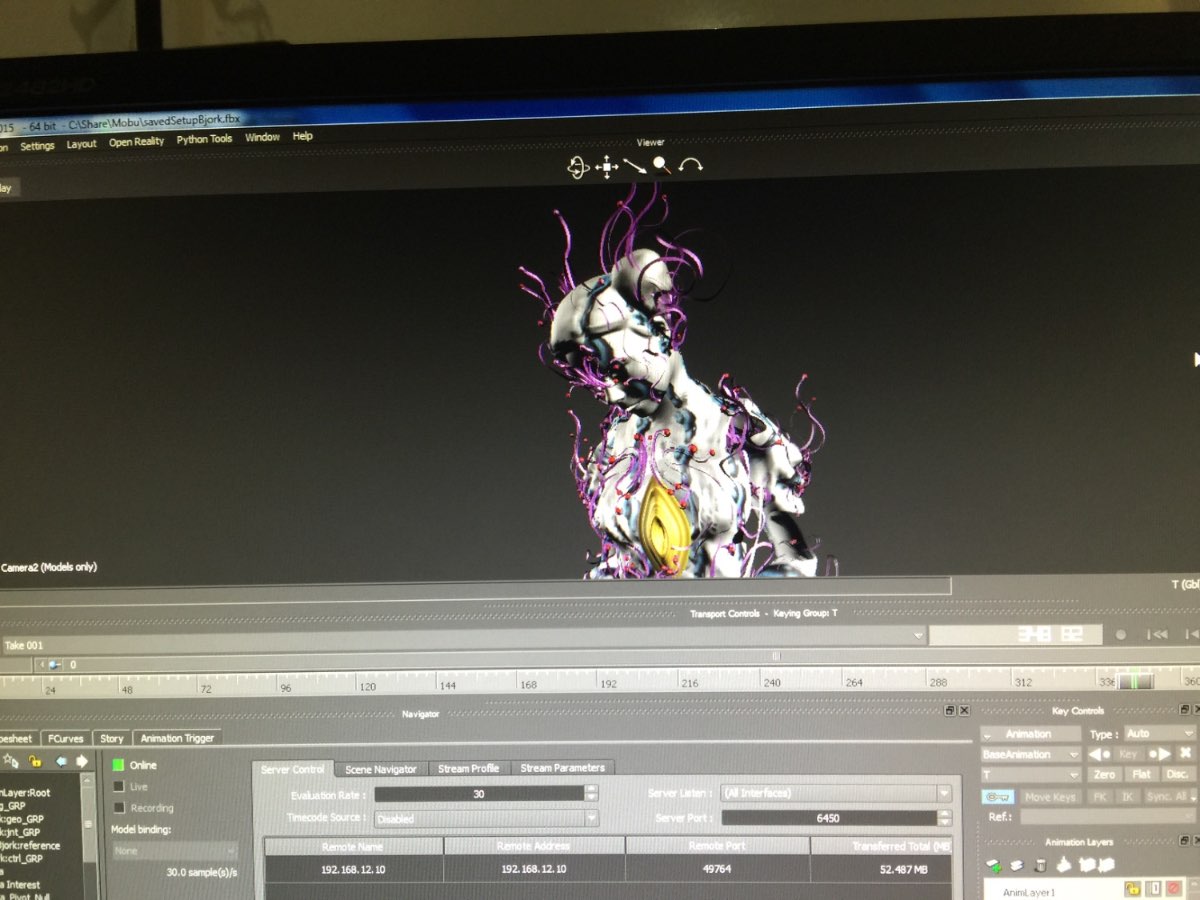Click the merge layers icon

1063,865
